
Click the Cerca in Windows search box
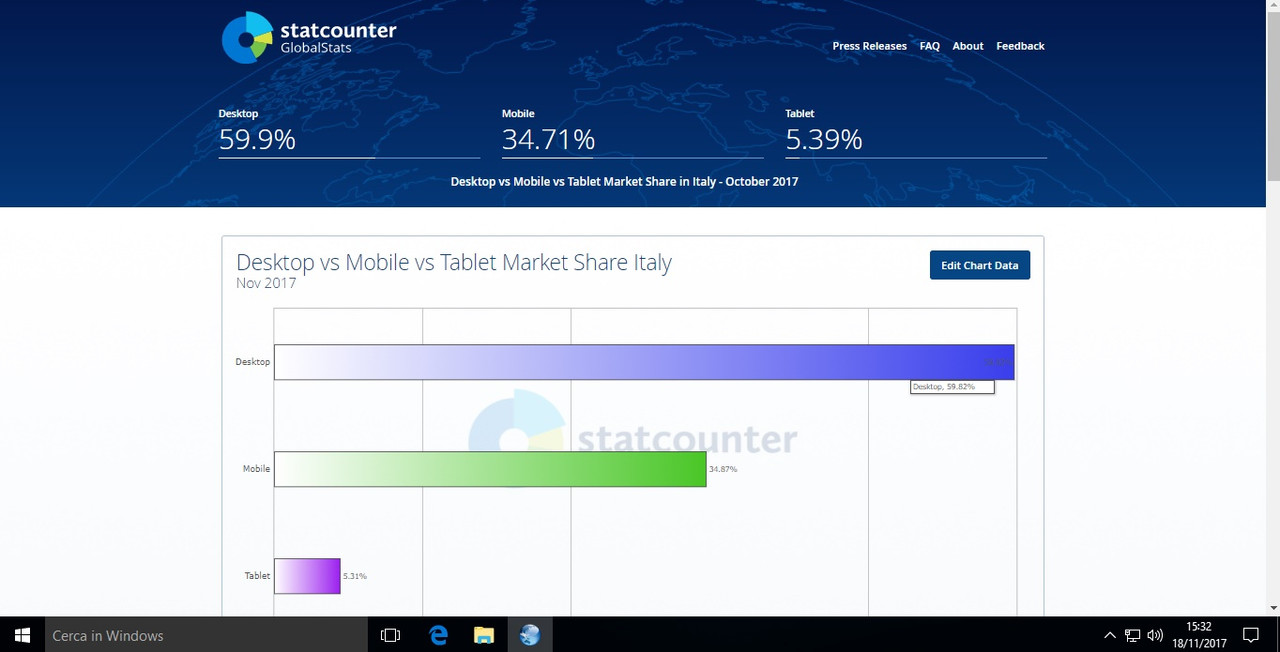207,635
